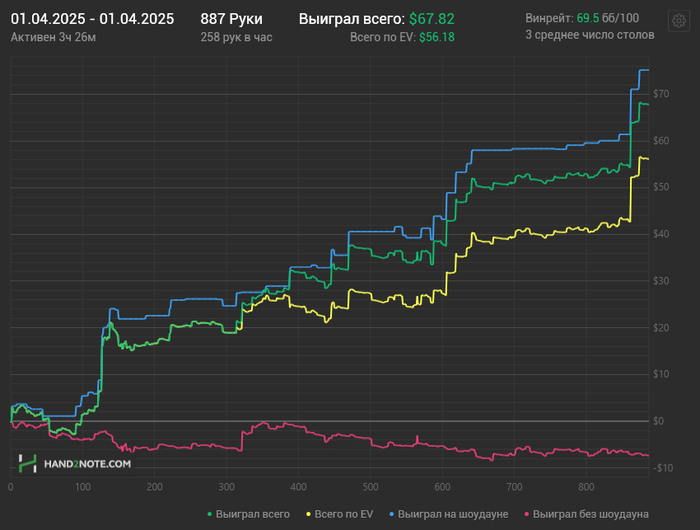700x530 pixels.
Task: Select the date range 01.04.2025 - 01.04.2025
Action: pyautogui.click(x=92, y=19)
